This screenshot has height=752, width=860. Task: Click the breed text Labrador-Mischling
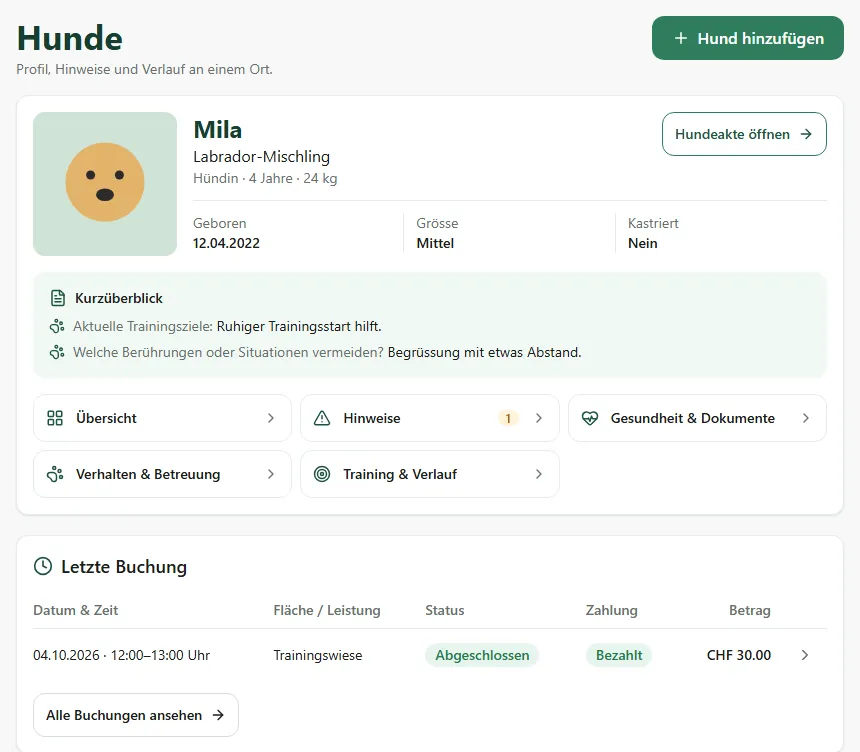(x=262, y=156)
